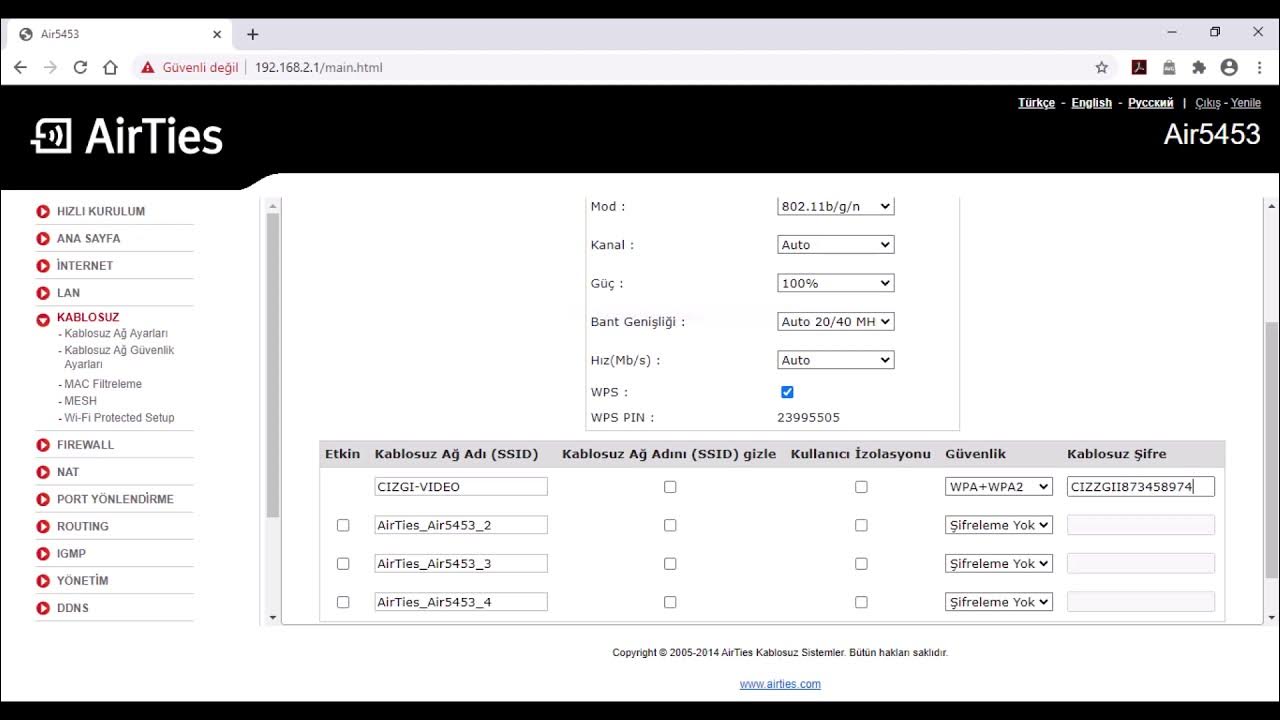Click the ANA SAYFA arrow icon
The image size is (1280, 720).
coord(43,238)
